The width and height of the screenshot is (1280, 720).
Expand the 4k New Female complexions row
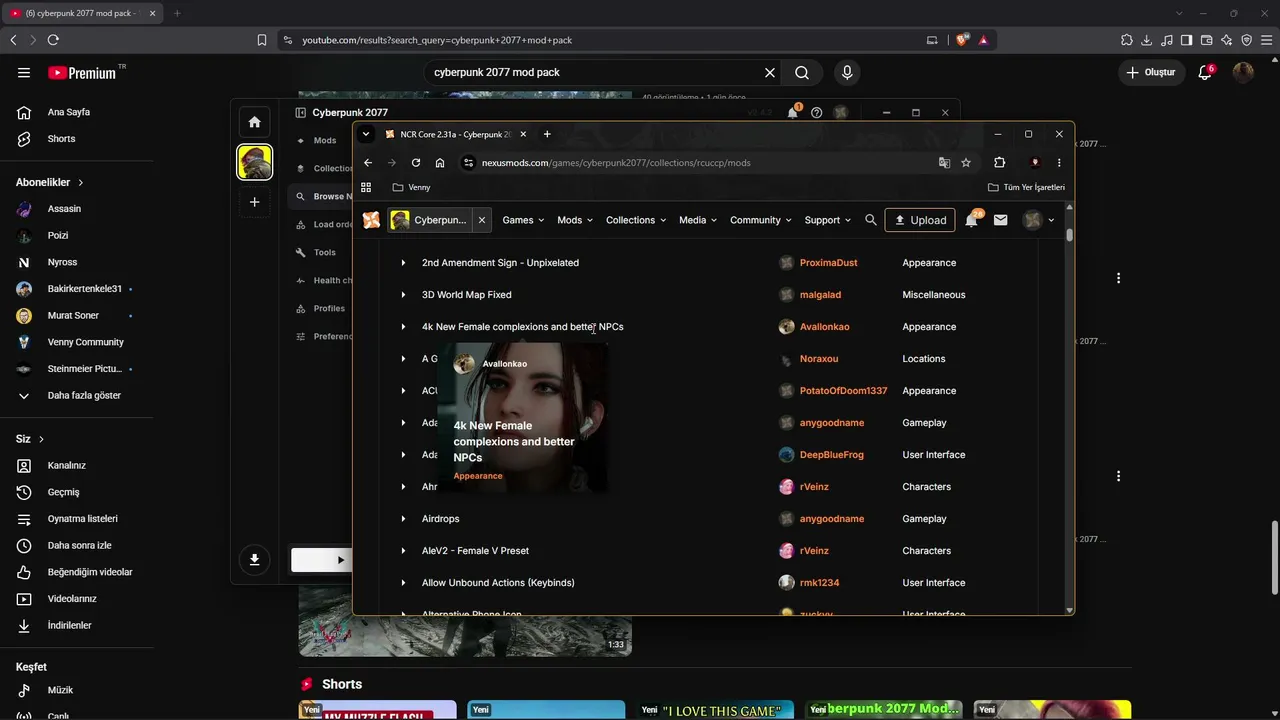403,327
